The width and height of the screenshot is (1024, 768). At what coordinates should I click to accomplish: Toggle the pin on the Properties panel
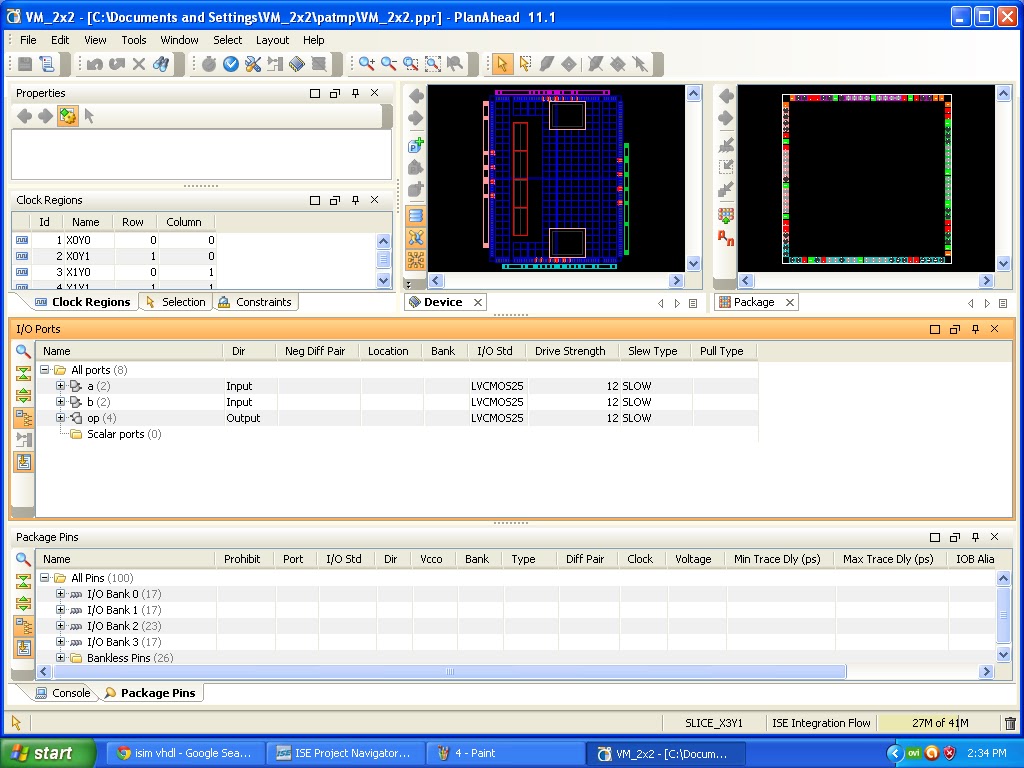(x=355, y=93)
